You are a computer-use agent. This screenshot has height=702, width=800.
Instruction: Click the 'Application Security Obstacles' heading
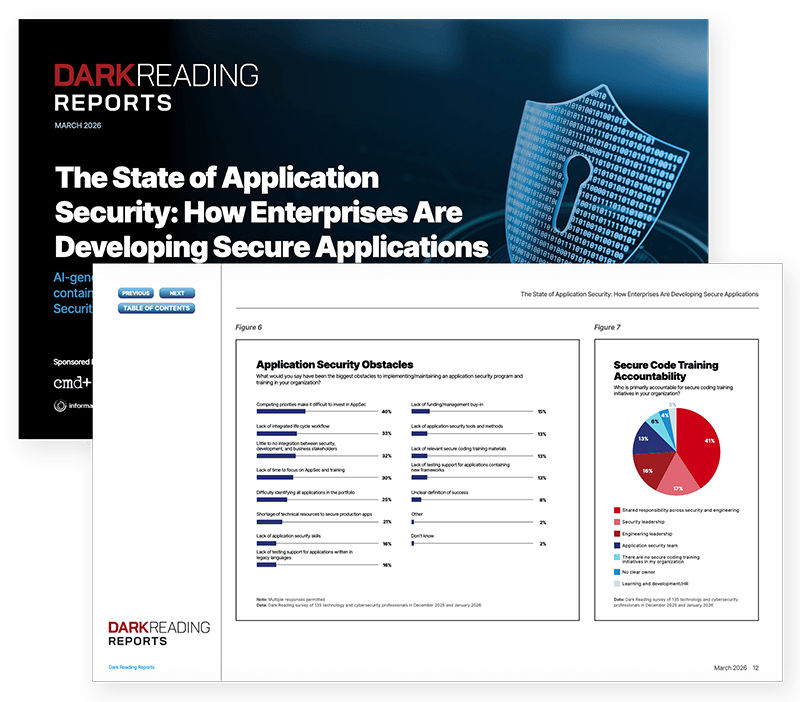(335, 364)
